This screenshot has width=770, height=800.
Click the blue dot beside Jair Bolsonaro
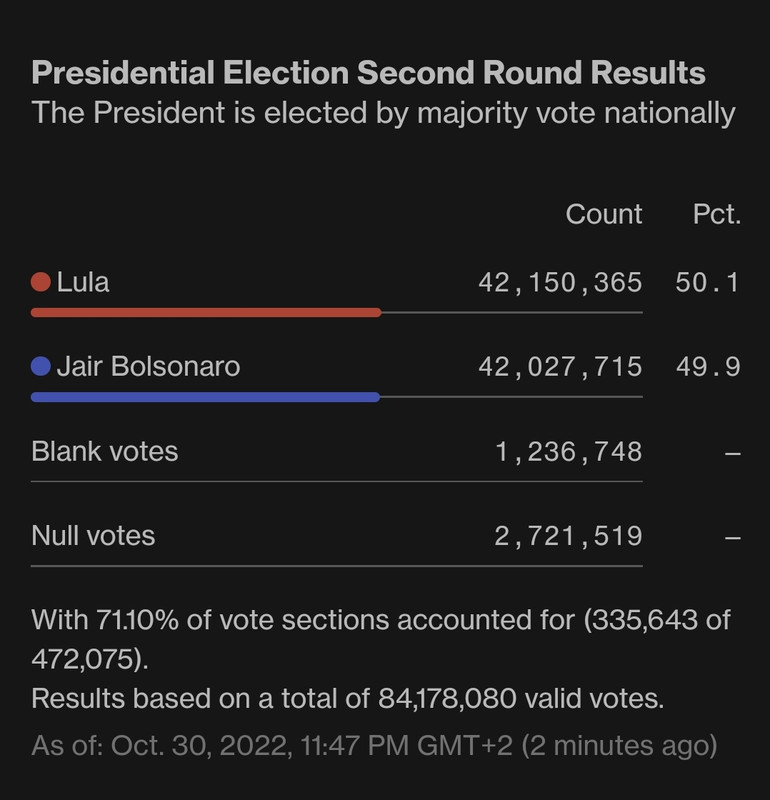41,366
